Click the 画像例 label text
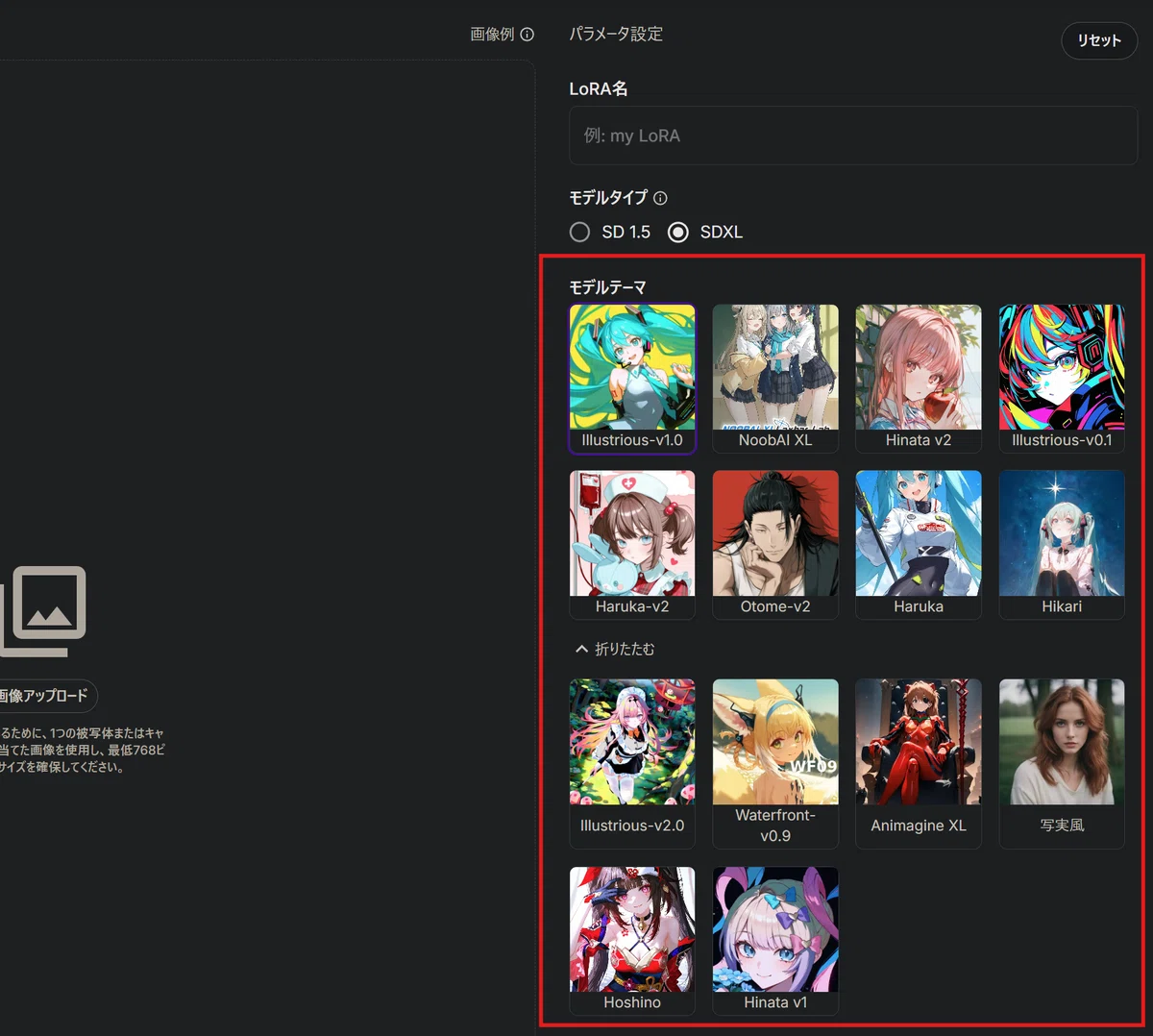Viewport: 1153px width, 1036px height. pyautogui.click(x=492, y=35)
